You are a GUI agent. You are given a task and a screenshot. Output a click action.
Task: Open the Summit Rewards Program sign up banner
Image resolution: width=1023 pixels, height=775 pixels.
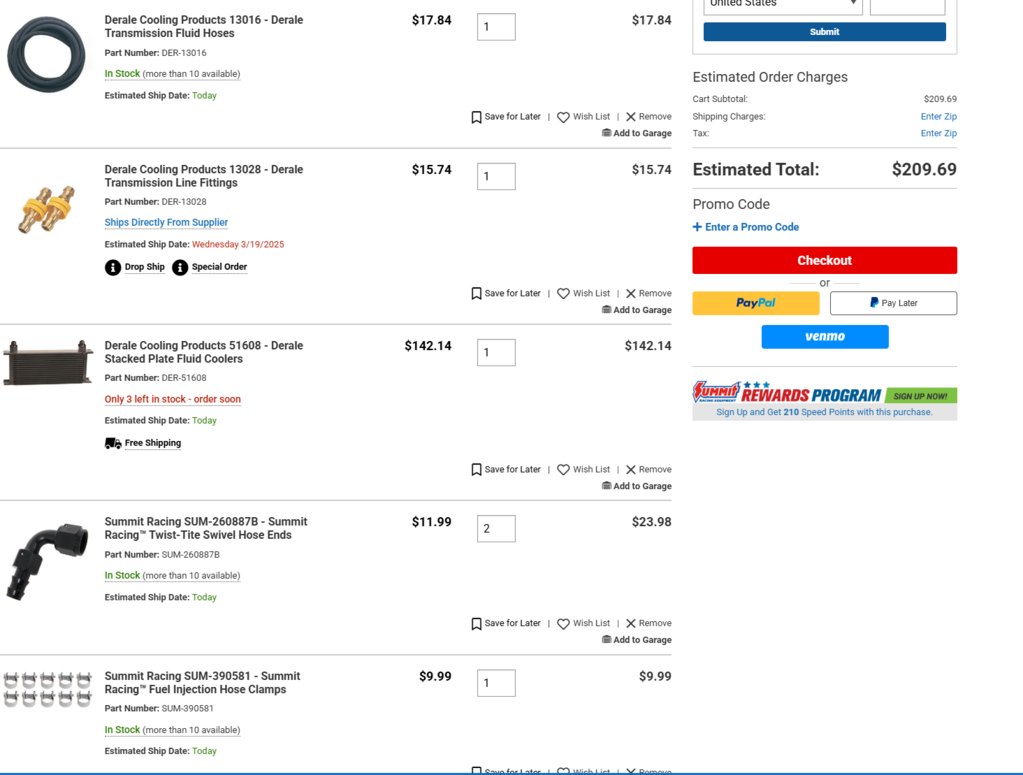tap(825, 400)
